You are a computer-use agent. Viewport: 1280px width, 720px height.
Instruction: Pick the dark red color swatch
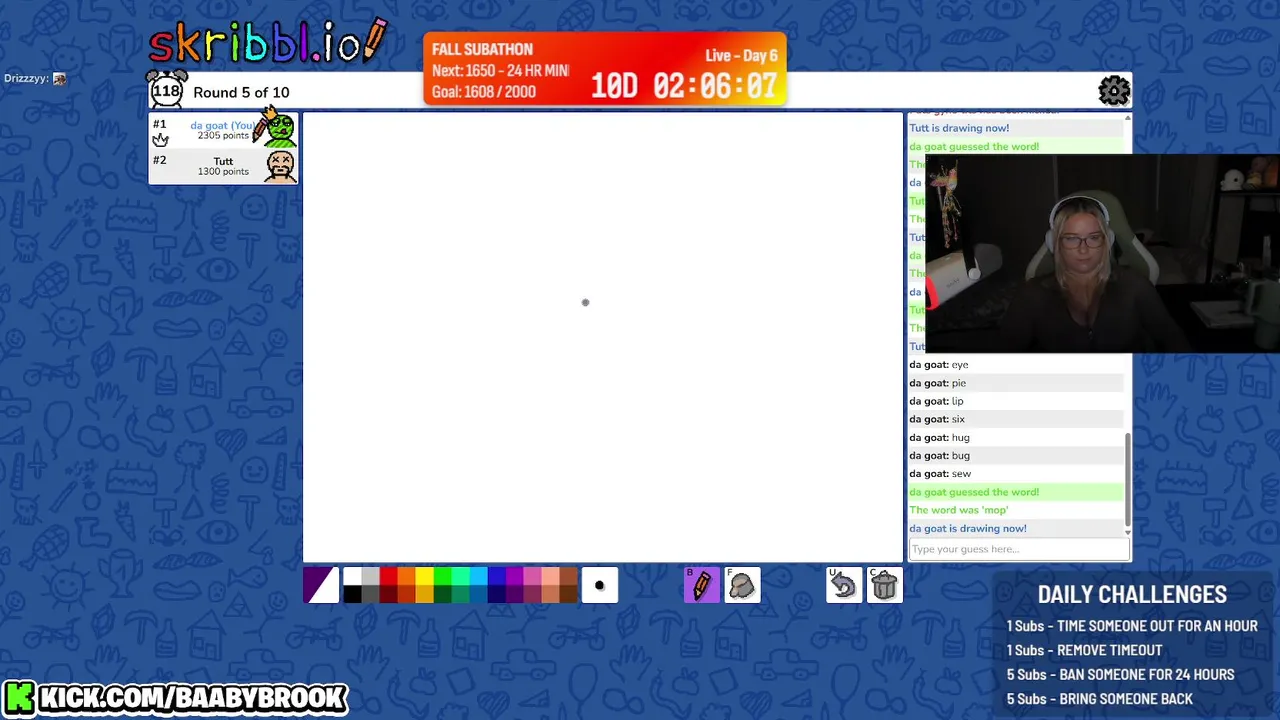click(x=388, y=594)
